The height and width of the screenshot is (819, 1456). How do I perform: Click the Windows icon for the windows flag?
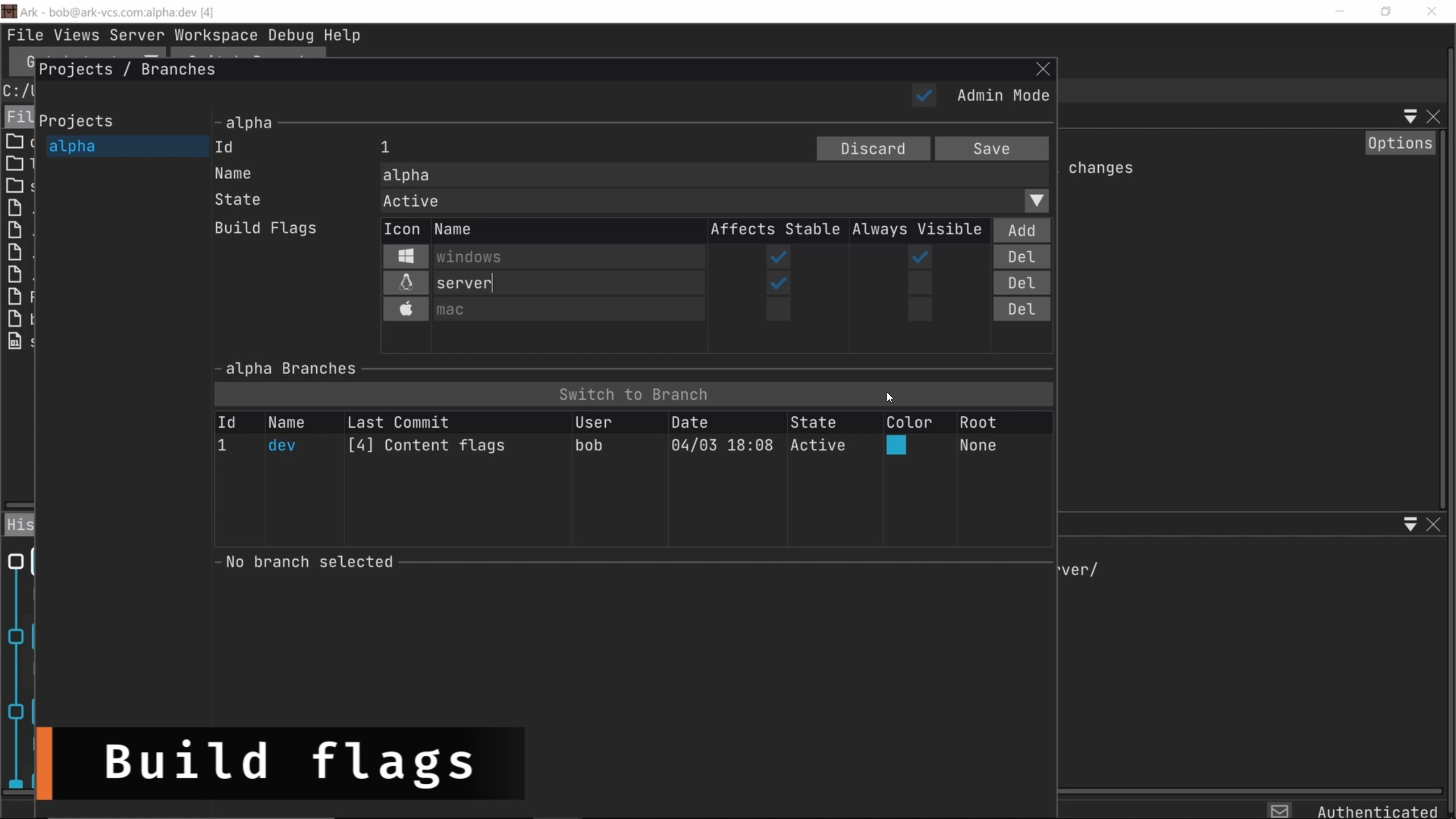[x=406, y=257]
